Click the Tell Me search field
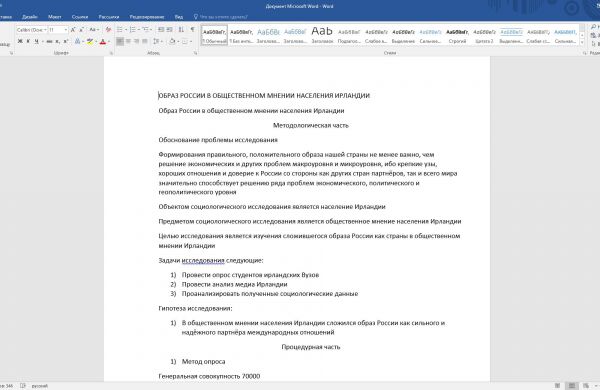This screenshot has height=390, width=600. (224, 17)
